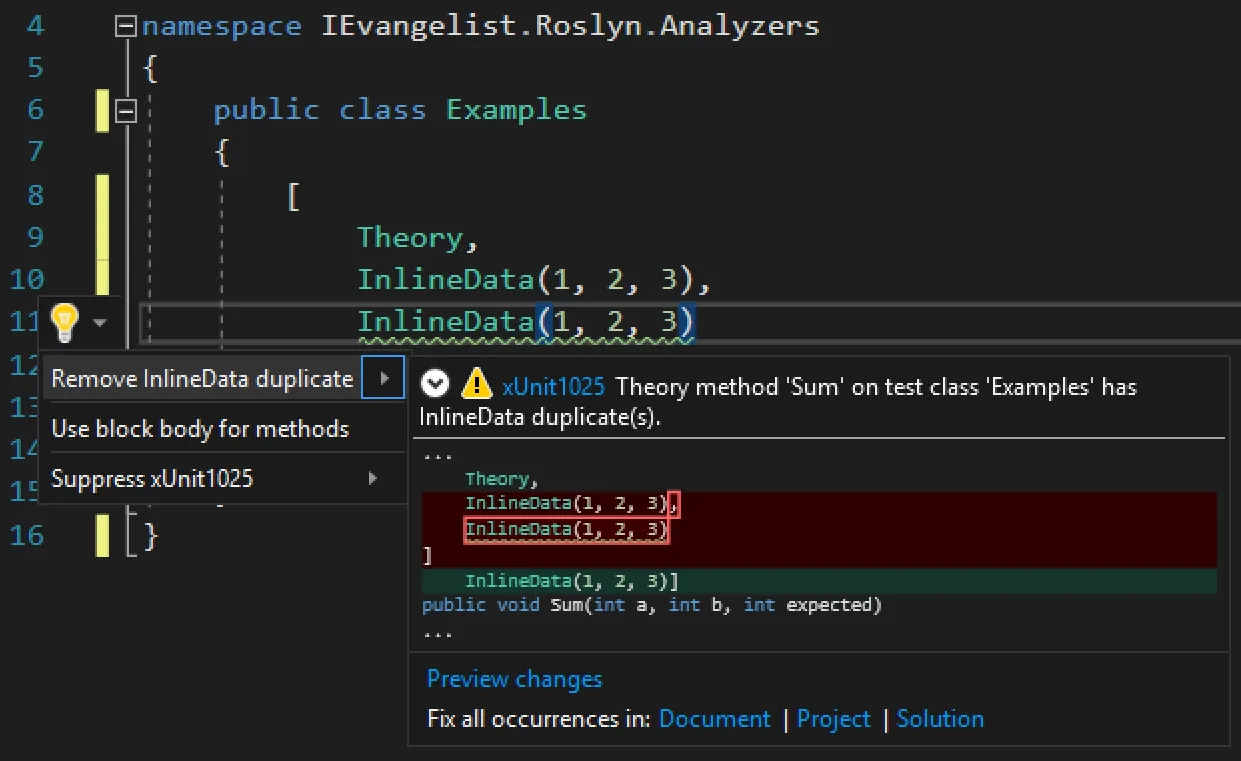The image size is (1241, 761).
Task: Fix all occurrences in Solution
Action: tap(939, 719)
